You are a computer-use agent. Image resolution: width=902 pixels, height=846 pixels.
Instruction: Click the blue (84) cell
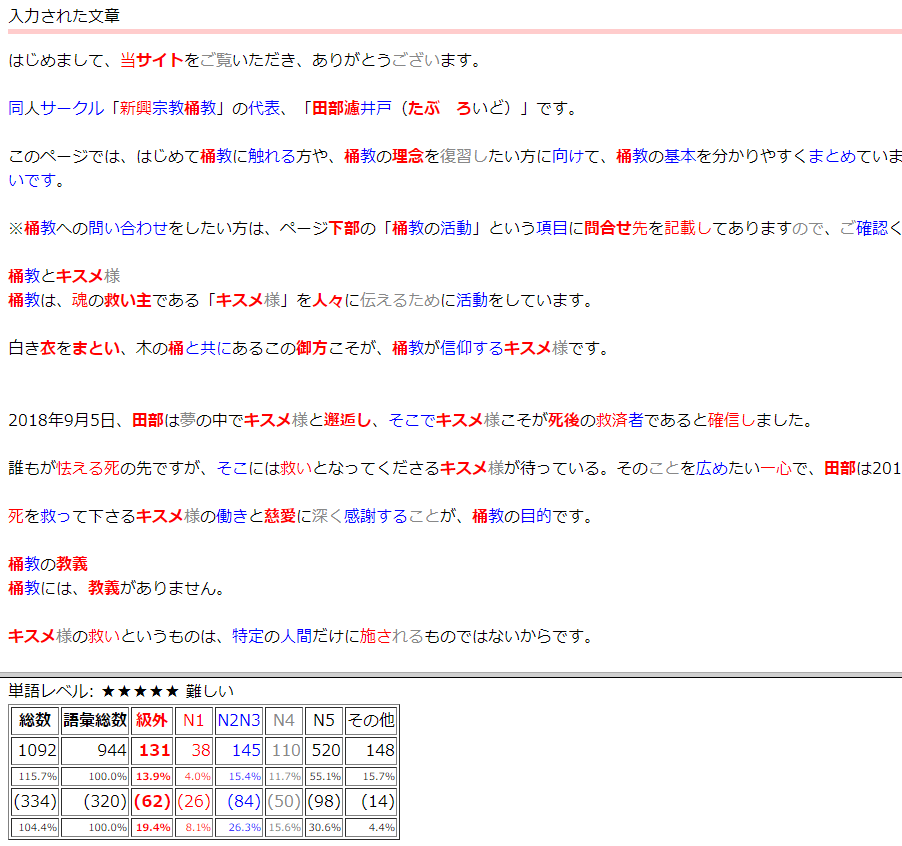click(239, 801)
